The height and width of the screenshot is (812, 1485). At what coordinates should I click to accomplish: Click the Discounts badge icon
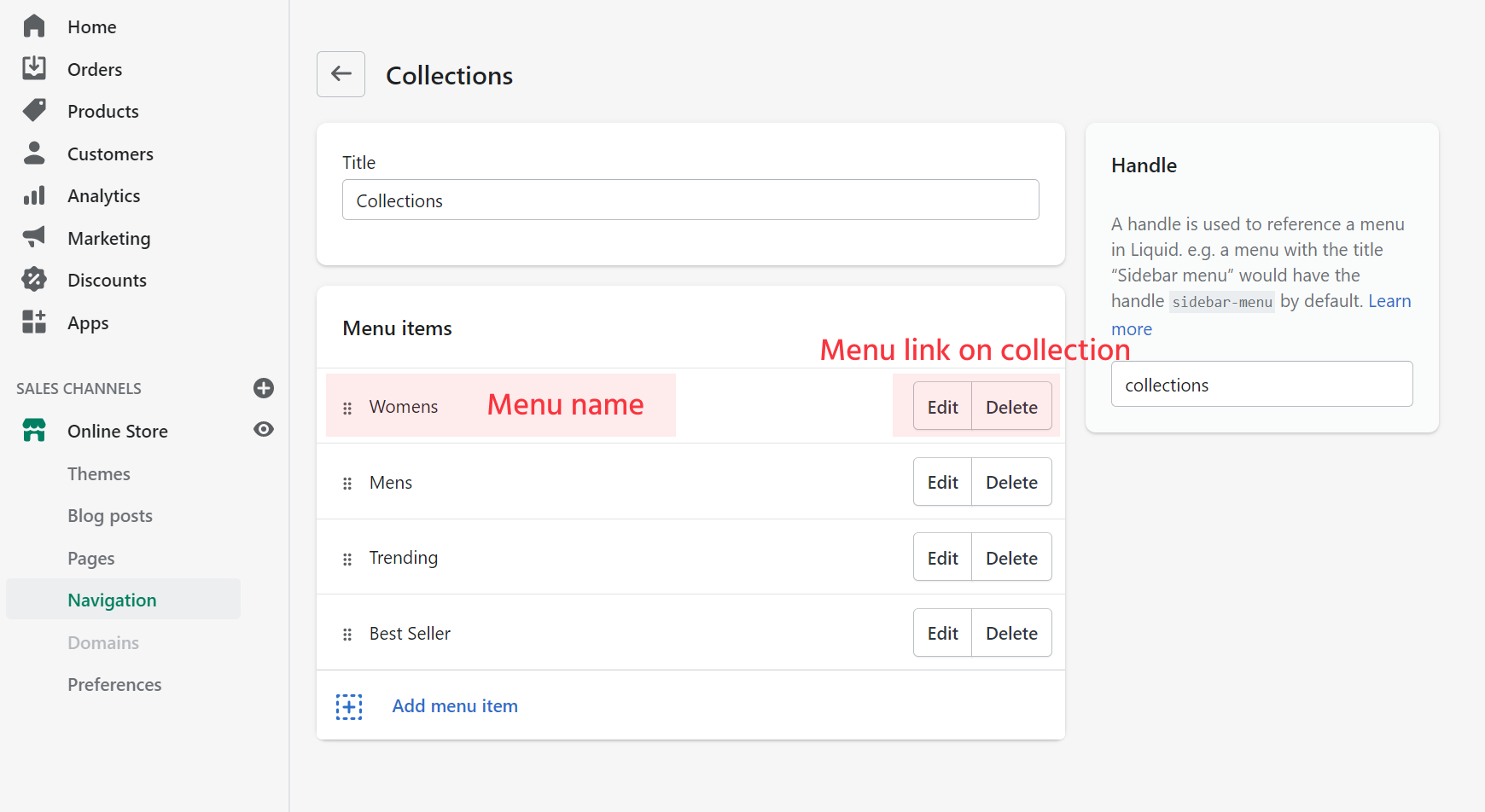[x=34, y=280]
